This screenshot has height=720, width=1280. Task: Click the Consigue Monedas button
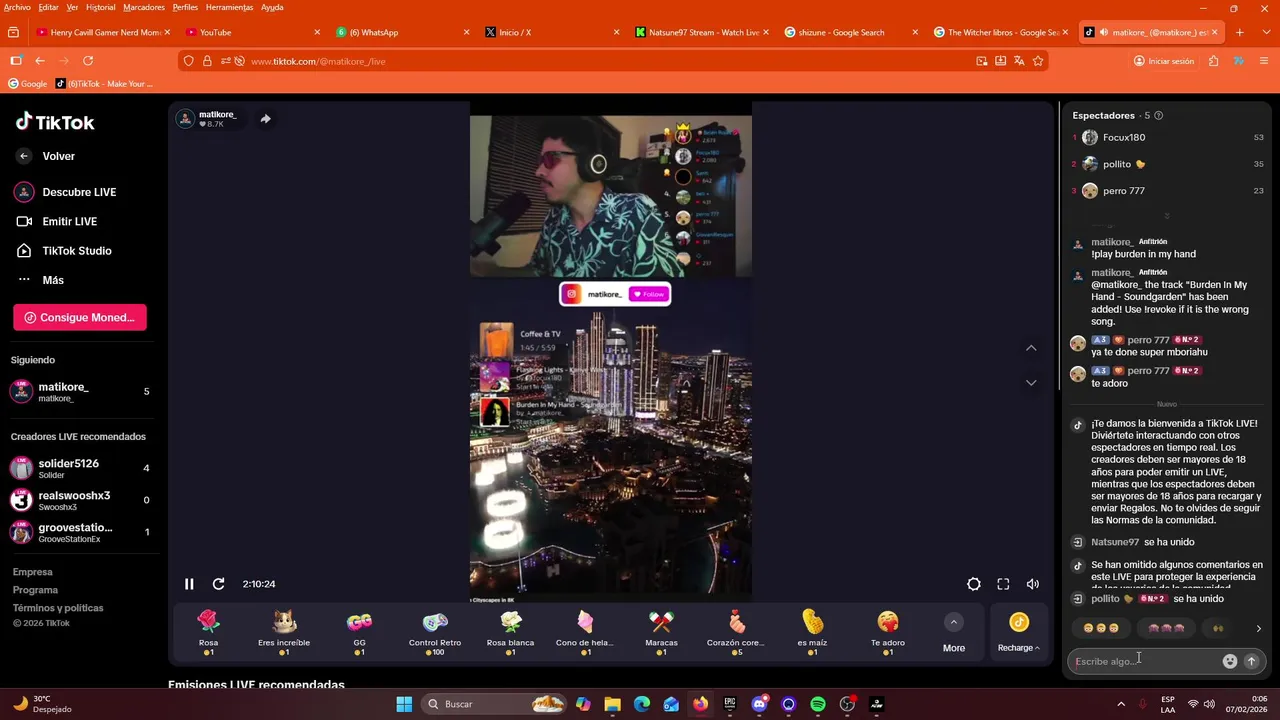tap(80, 317)
